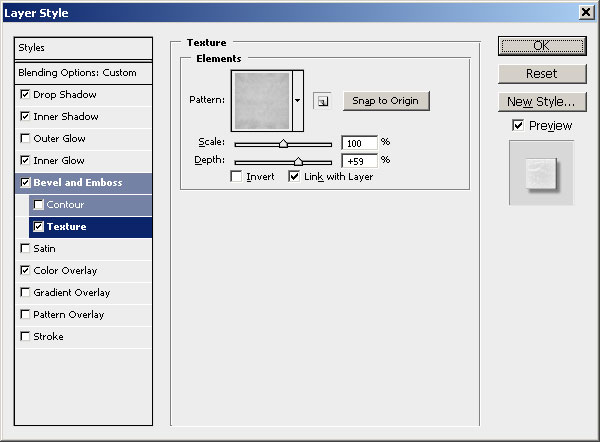Image resolution: width=600 pixels, height=442 pixels.
Task: Close the Layer Style dialog
Action: [x=585, y=11]
